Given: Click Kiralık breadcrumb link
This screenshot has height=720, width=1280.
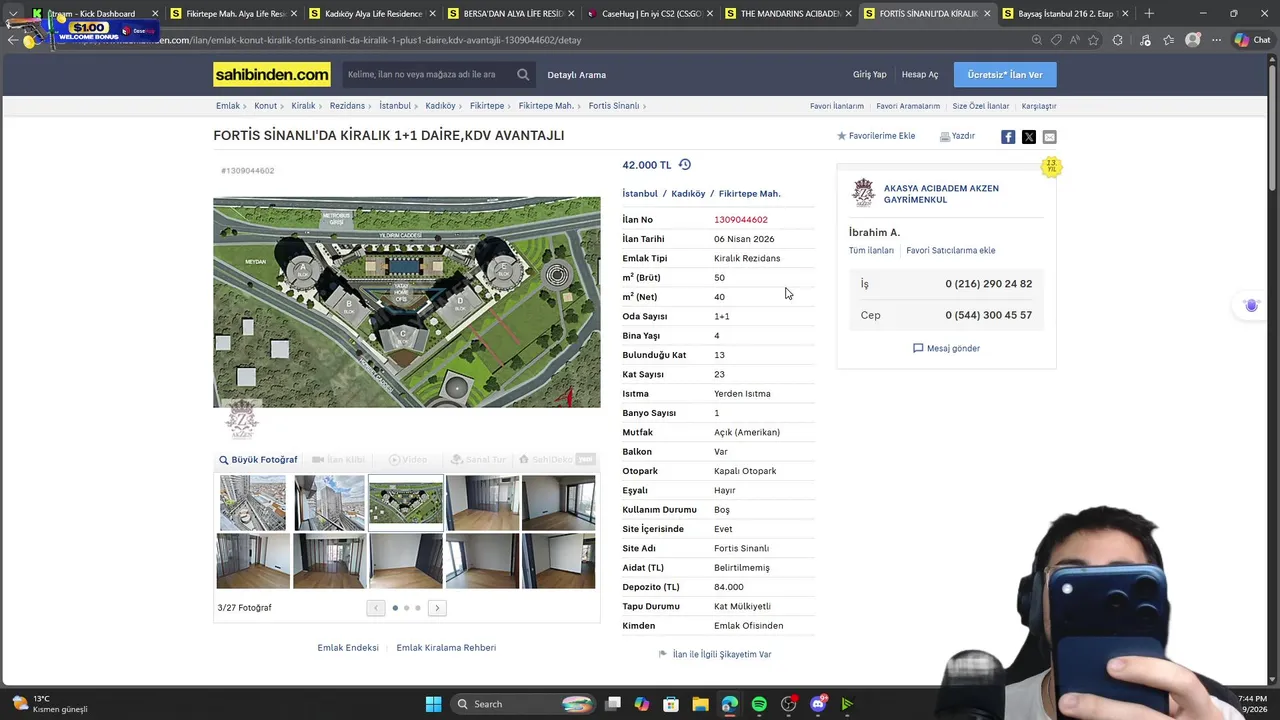Looking at the screenshot, I should tap(303, 106).
